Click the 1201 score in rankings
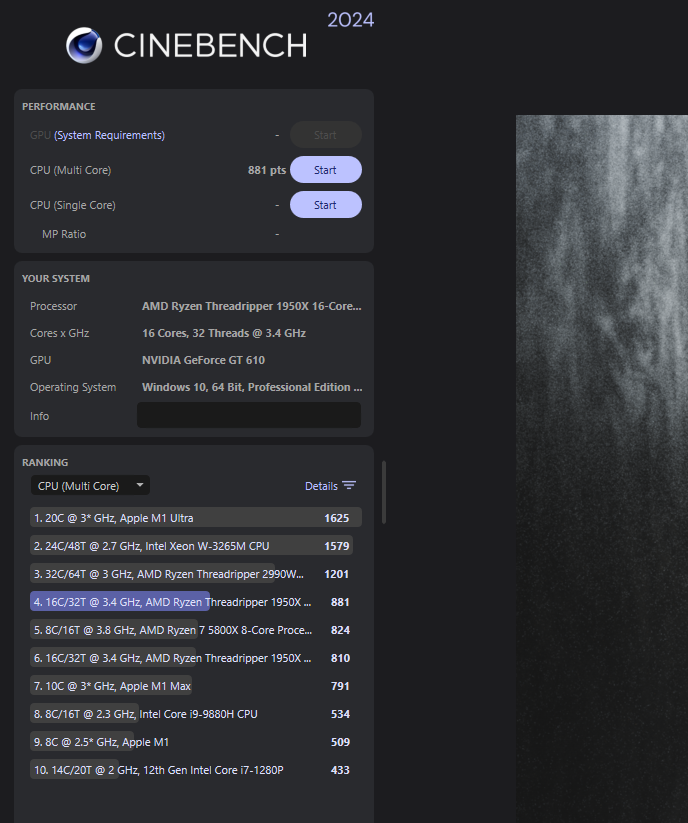The height and width of the screenshot is (823, 688). [336, 574]
